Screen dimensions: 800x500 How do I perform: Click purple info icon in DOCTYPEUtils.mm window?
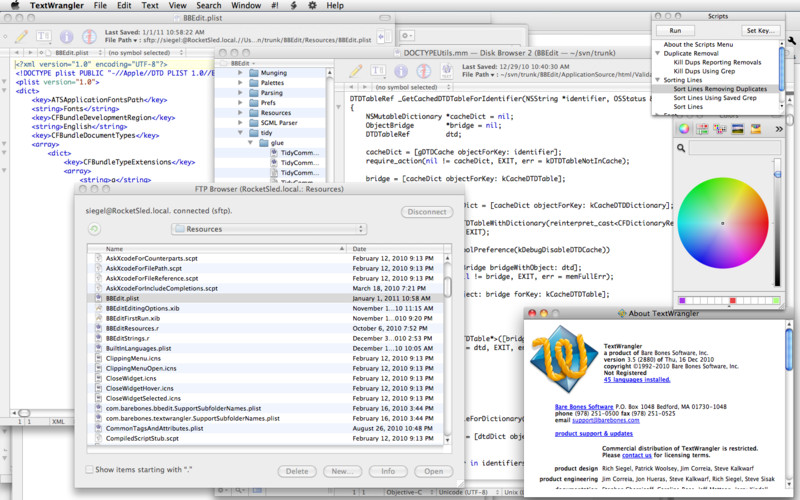(401, 71)
